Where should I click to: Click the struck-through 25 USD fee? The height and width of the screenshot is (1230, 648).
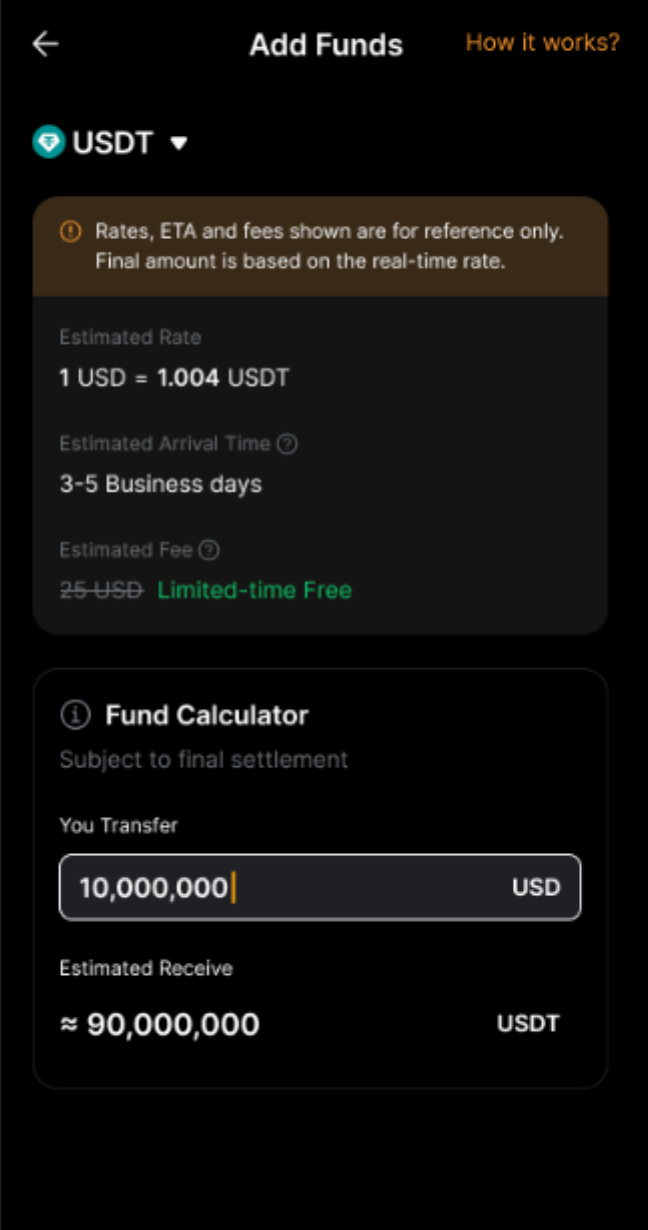pos(101,590)
